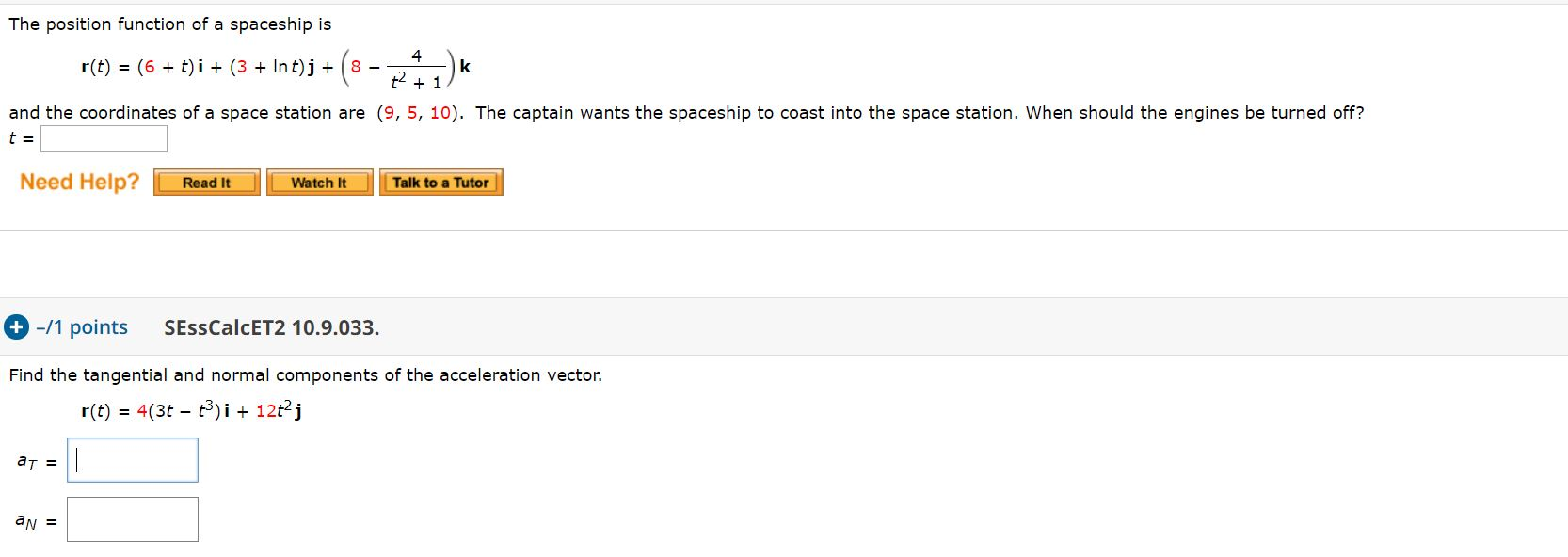The height and width of the screenshot is (557, 1568).
Task: Click the aT label next to its field
Action: 25,462
